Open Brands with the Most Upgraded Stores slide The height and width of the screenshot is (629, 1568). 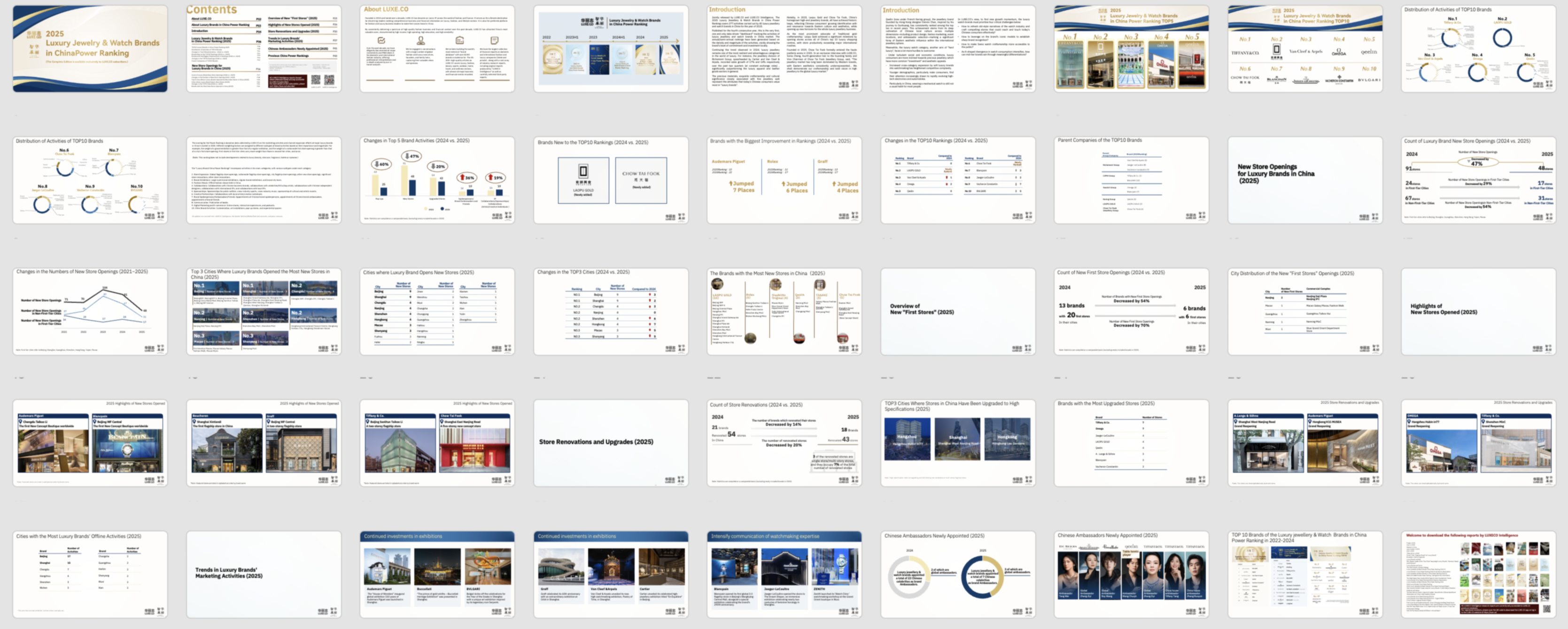click(x=1131, y=443)
